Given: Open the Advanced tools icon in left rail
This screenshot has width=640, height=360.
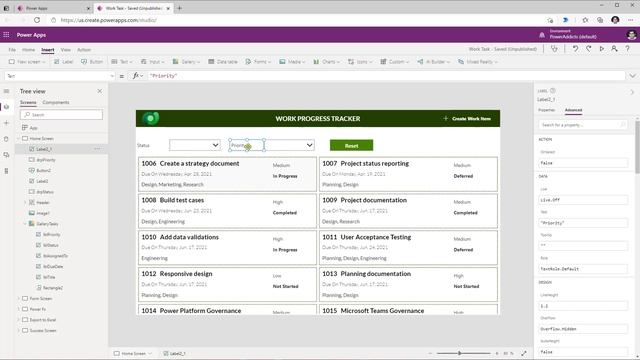Looking at the screenshot, I should tap(6, 171).
